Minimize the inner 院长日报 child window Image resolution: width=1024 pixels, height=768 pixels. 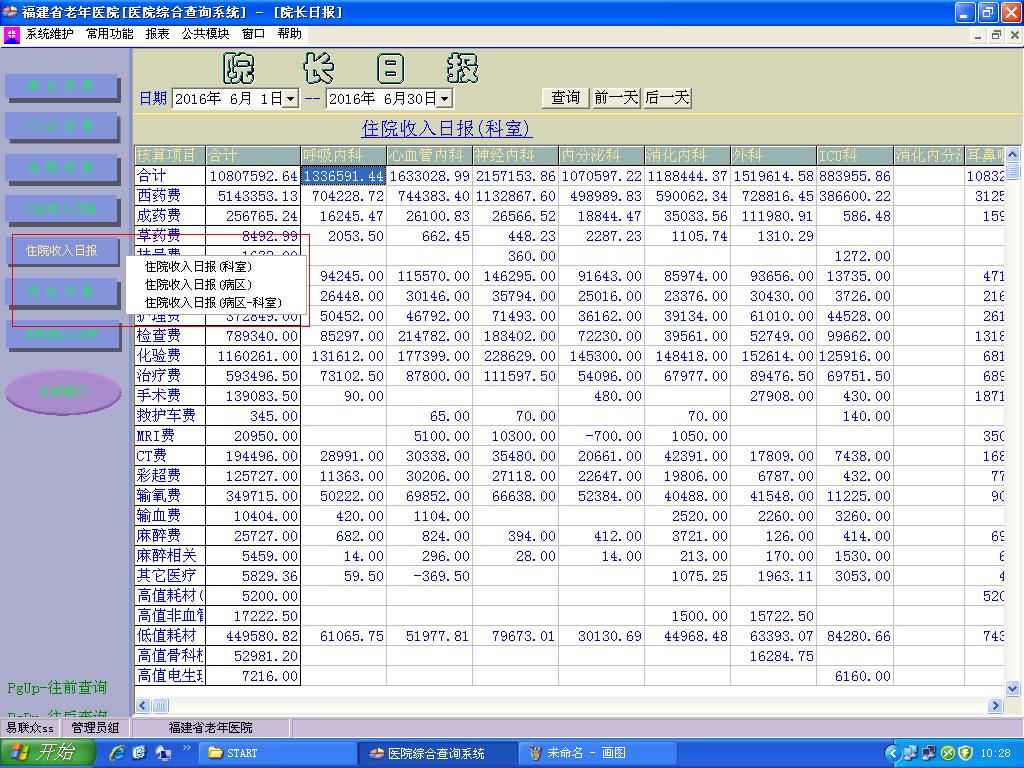pos(978,35)
